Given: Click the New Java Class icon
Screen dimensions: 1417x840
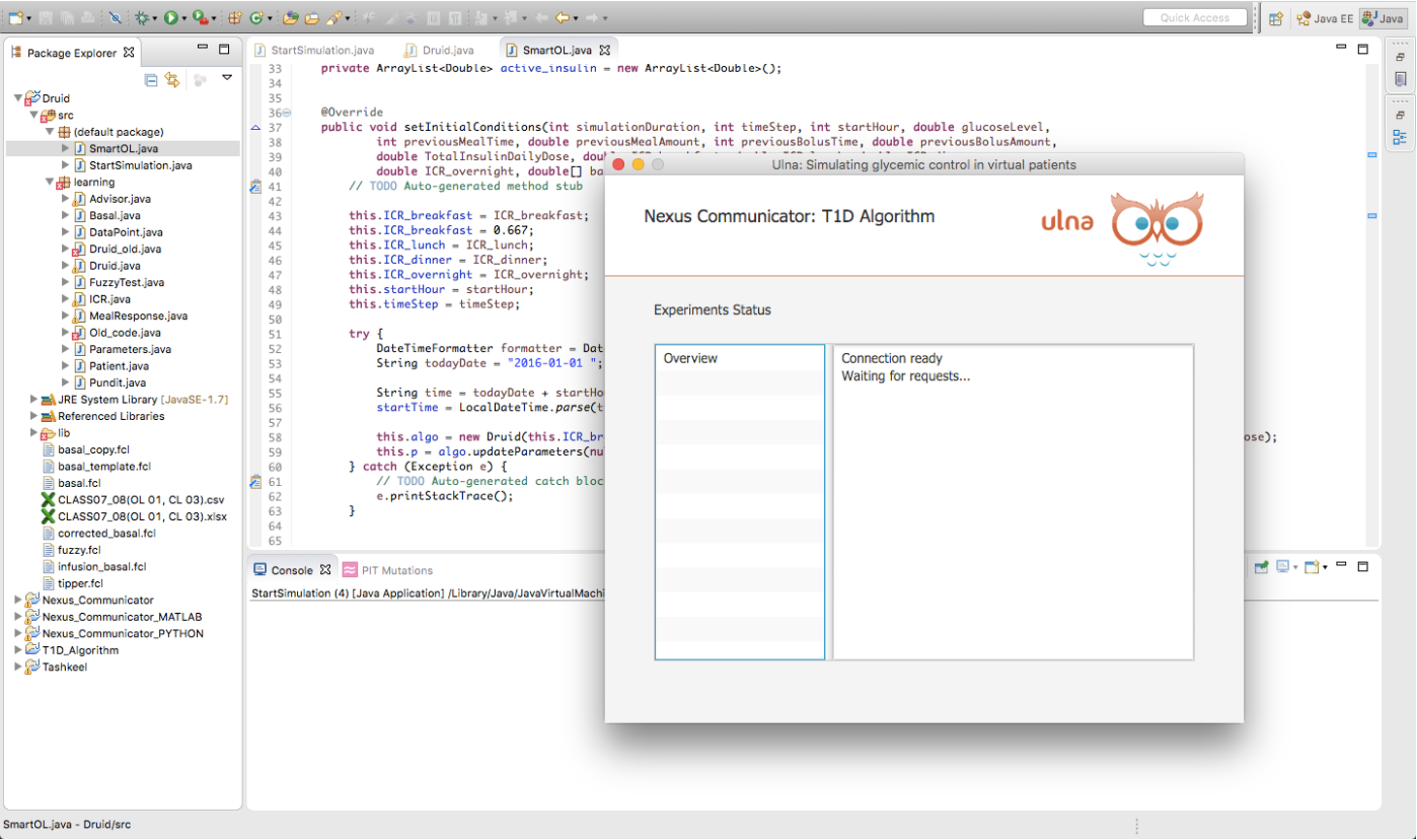Looking at the screenshot, I should tap(257, 17).
